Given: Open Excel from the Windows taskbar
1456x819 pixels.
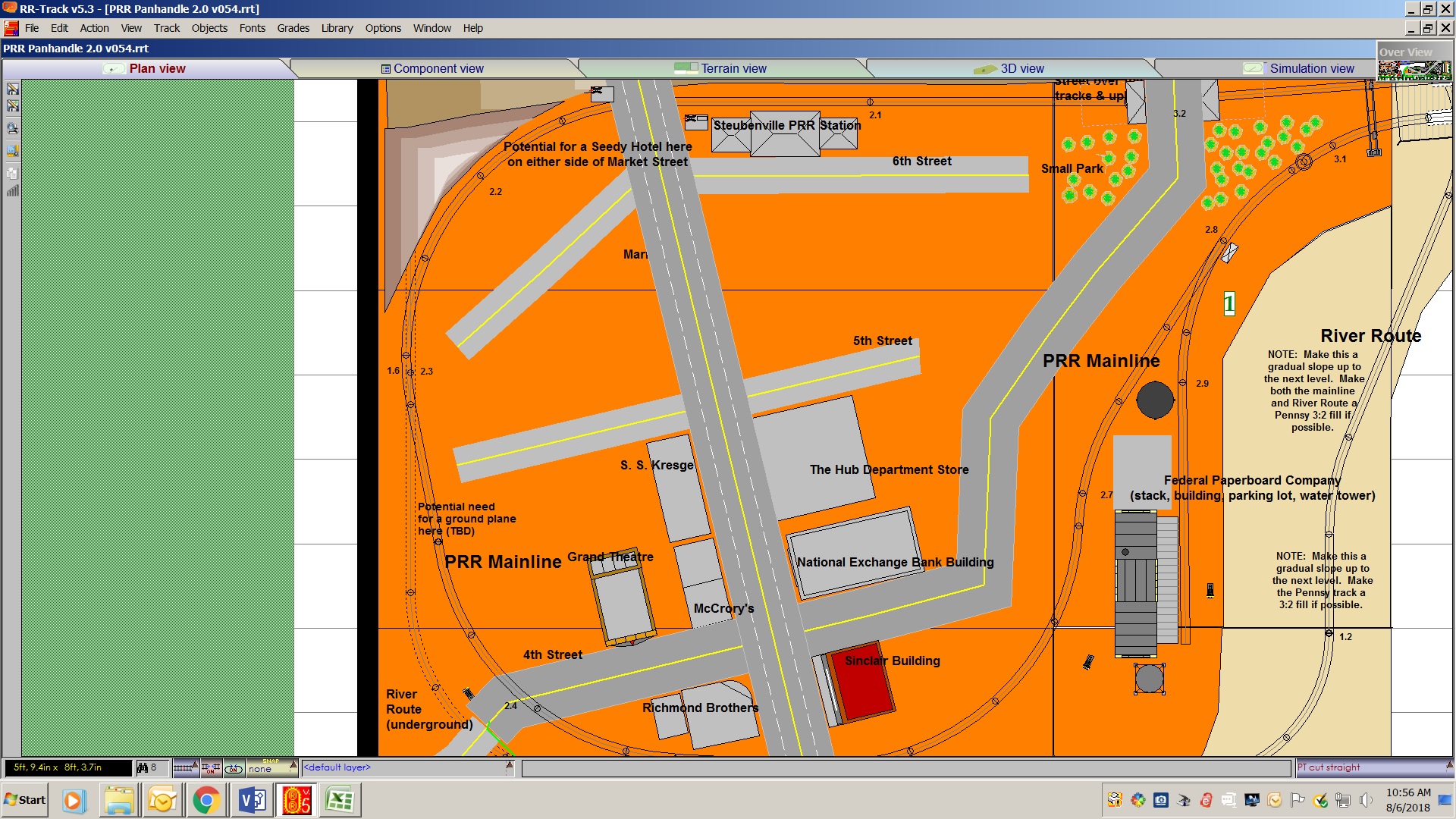Looking at the screenshot, I should 339,800.
